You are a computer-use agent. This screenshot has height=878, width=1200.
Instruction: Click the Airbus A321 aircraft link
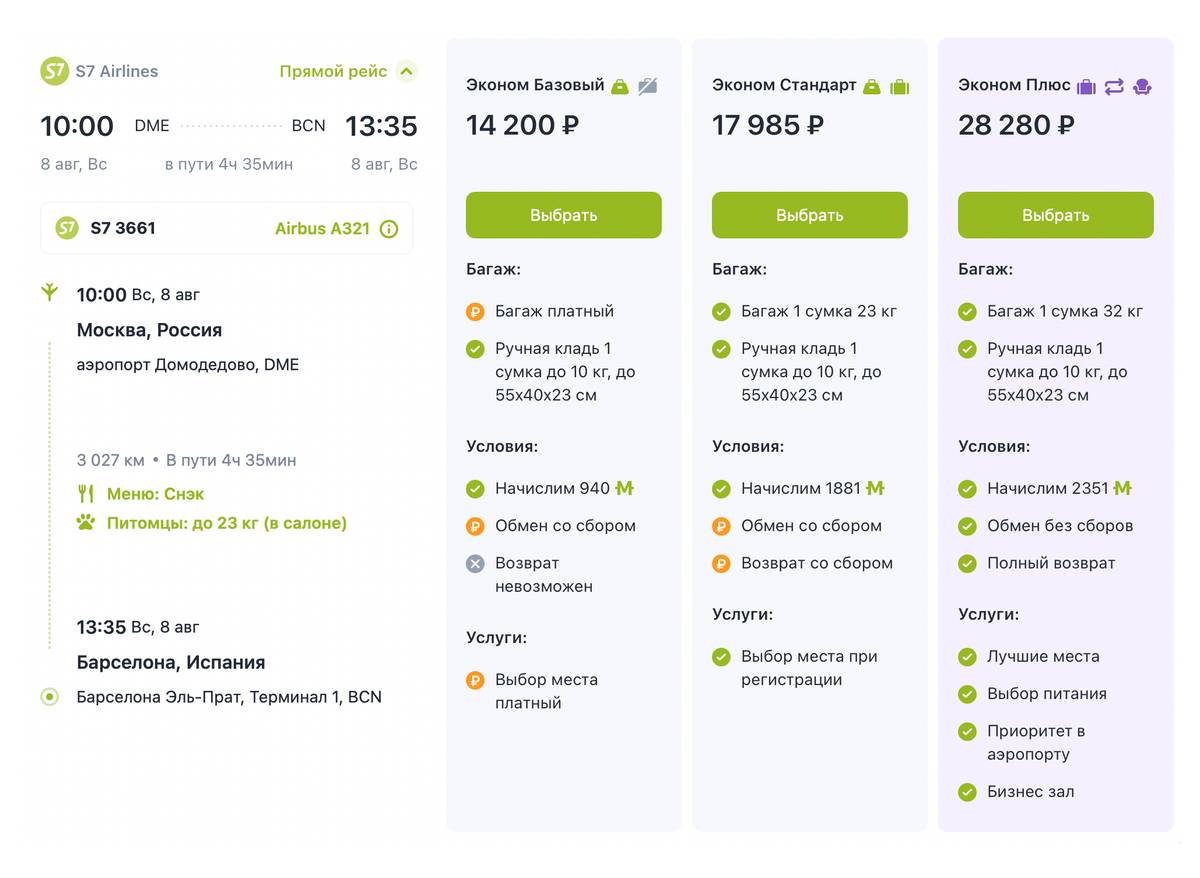[x=322, y=229]
